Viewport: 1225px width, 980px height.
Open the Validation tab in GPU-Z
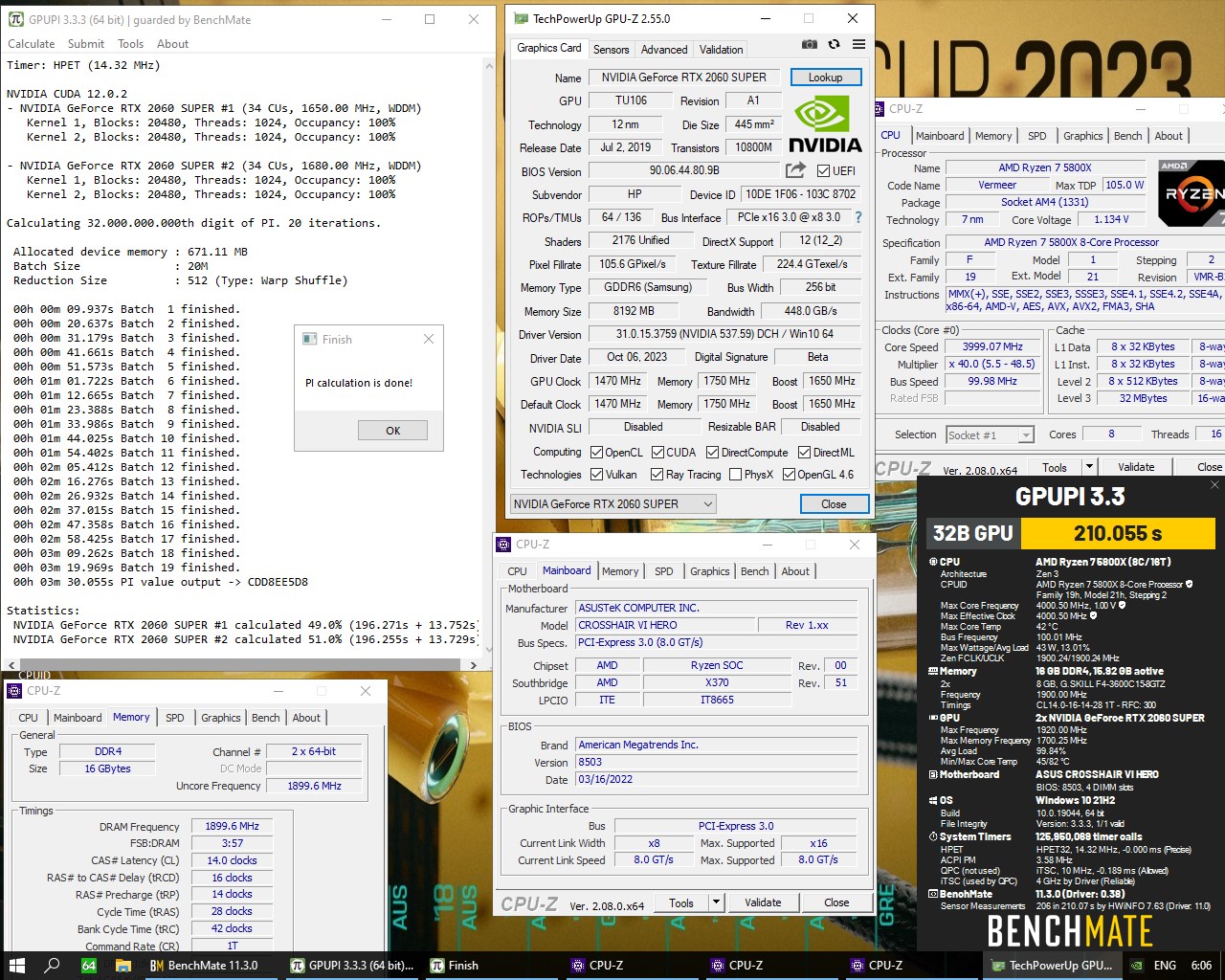tap(721, 50)
